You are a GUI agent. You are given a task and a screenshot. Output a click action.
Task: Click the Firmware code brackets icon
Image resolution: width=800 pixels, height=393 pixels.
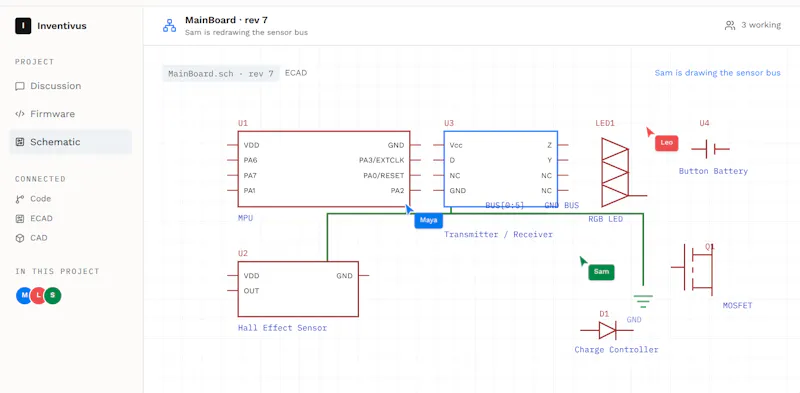tap(20, 114)
